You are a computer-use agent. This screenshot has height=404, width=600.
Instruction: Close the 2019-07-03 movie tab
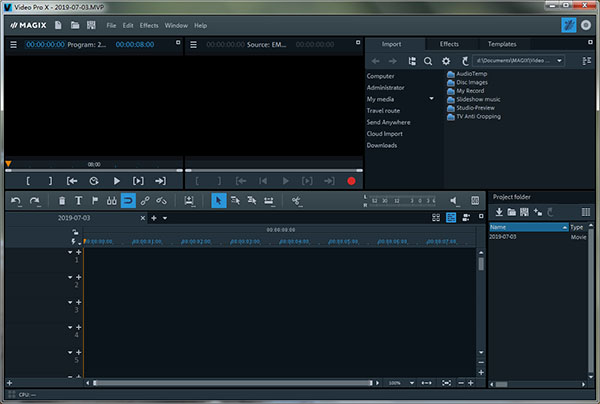[x=143, y=218]
